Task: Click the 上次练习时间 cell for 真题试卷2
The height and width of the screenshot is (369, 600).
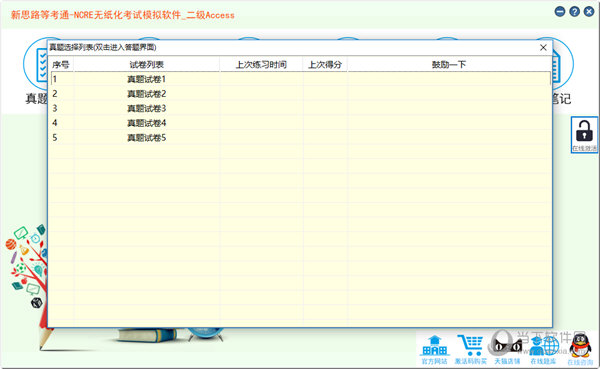Action: point(261,93)
